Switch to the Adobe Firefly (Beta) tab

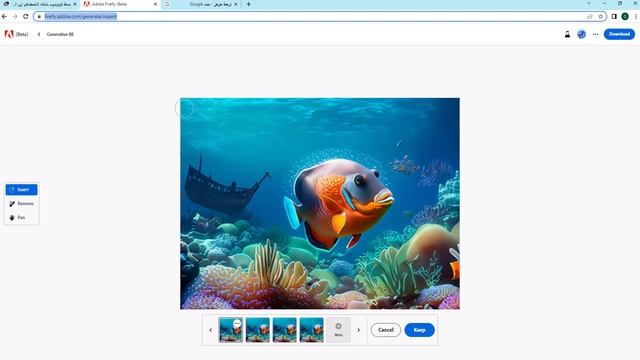click(120, 4)
